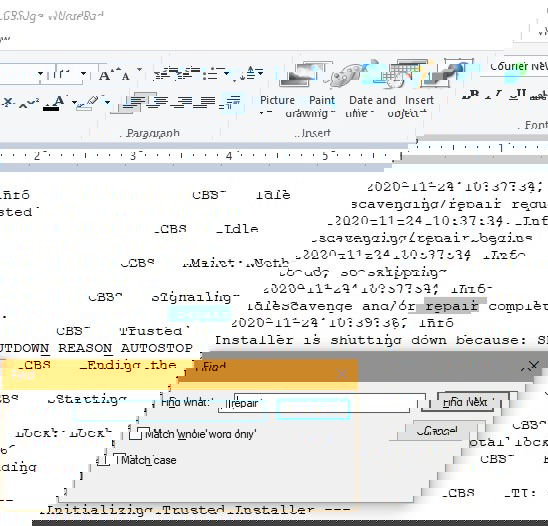Click the Find Next button
This screenshot has height=526, width=548.
click(465, 402)
